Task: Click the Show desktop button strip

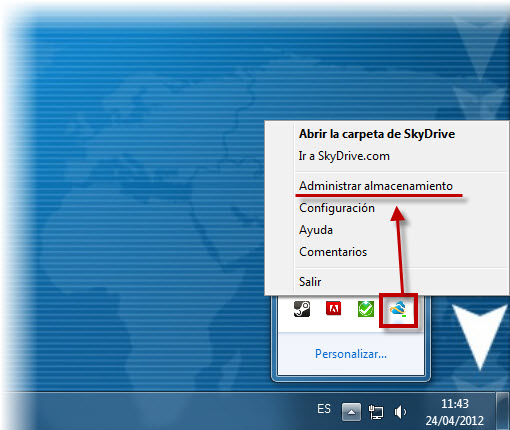Action: coord(502,411)
